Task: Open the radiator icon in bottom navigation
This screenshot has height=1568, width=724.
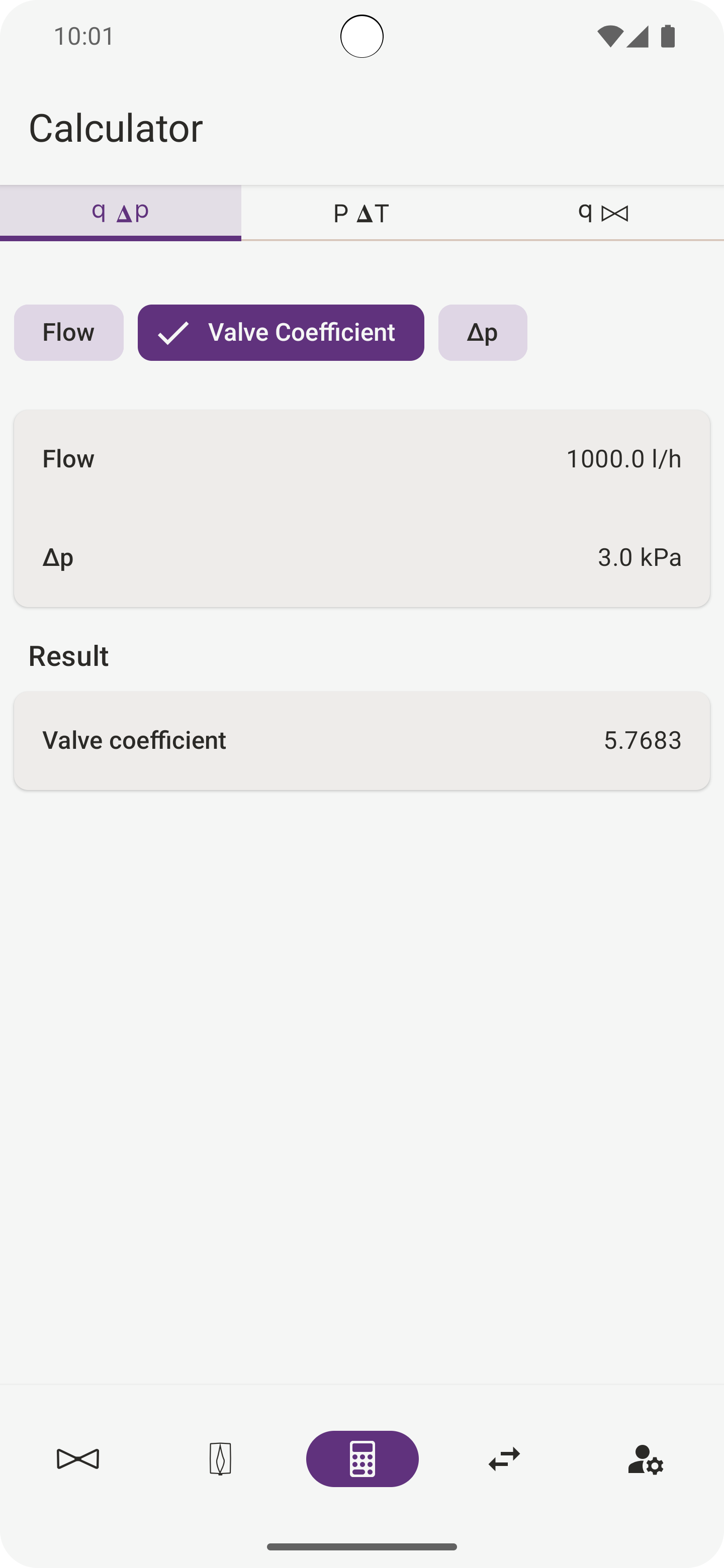Action: pos(220,1458)
